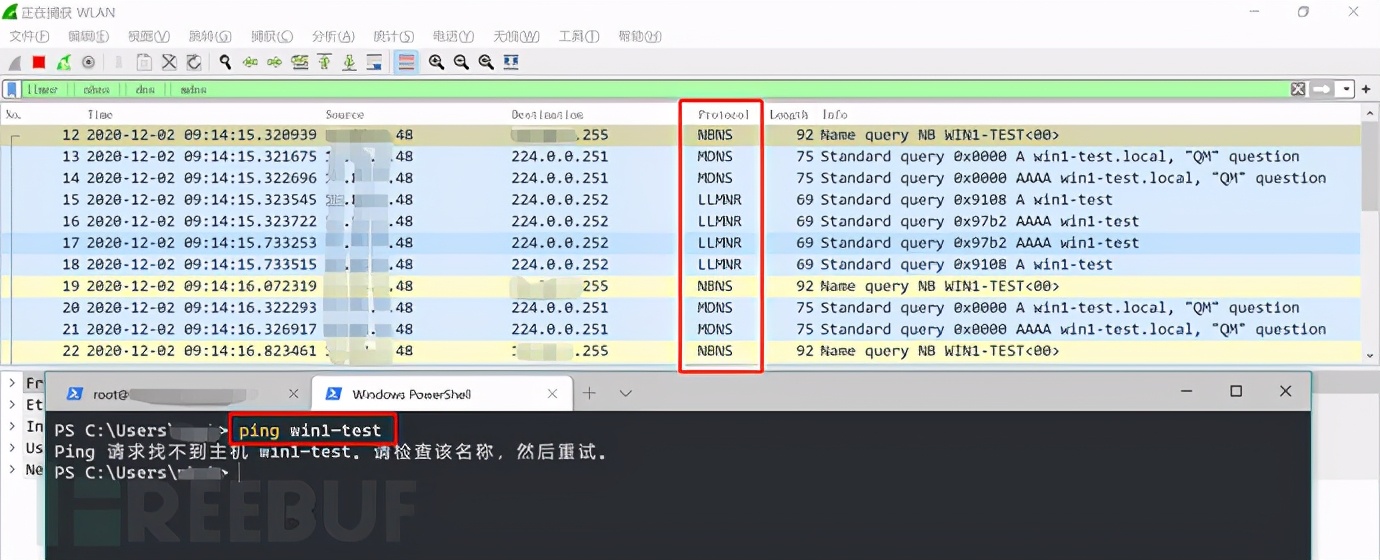Sort by the Info column header

point(835,115)
